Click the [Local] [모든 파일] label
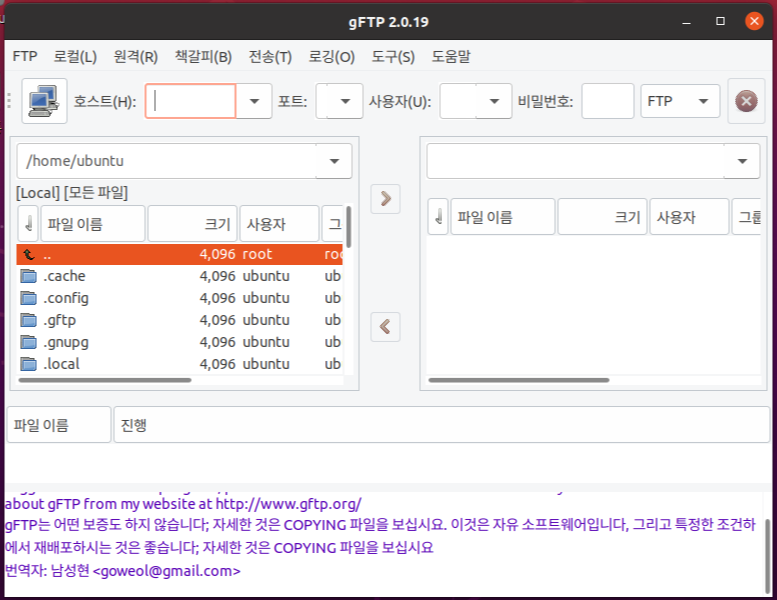The width and height of the screenshot is (777, 600). coord(72,193)
